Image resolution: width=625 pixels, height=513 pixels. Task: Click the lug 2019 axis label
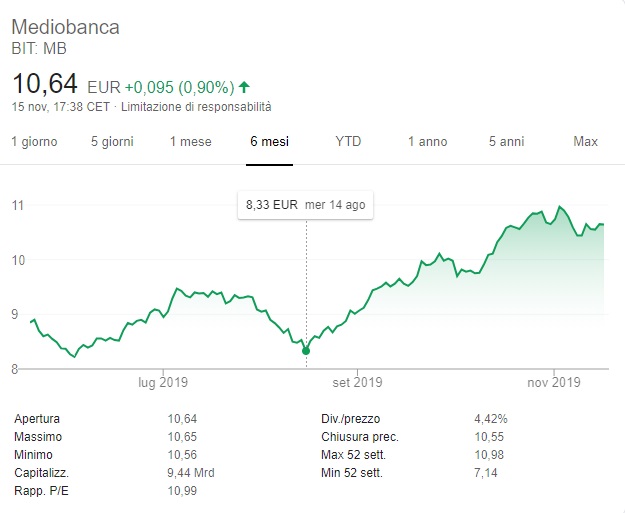coord(163,382)
